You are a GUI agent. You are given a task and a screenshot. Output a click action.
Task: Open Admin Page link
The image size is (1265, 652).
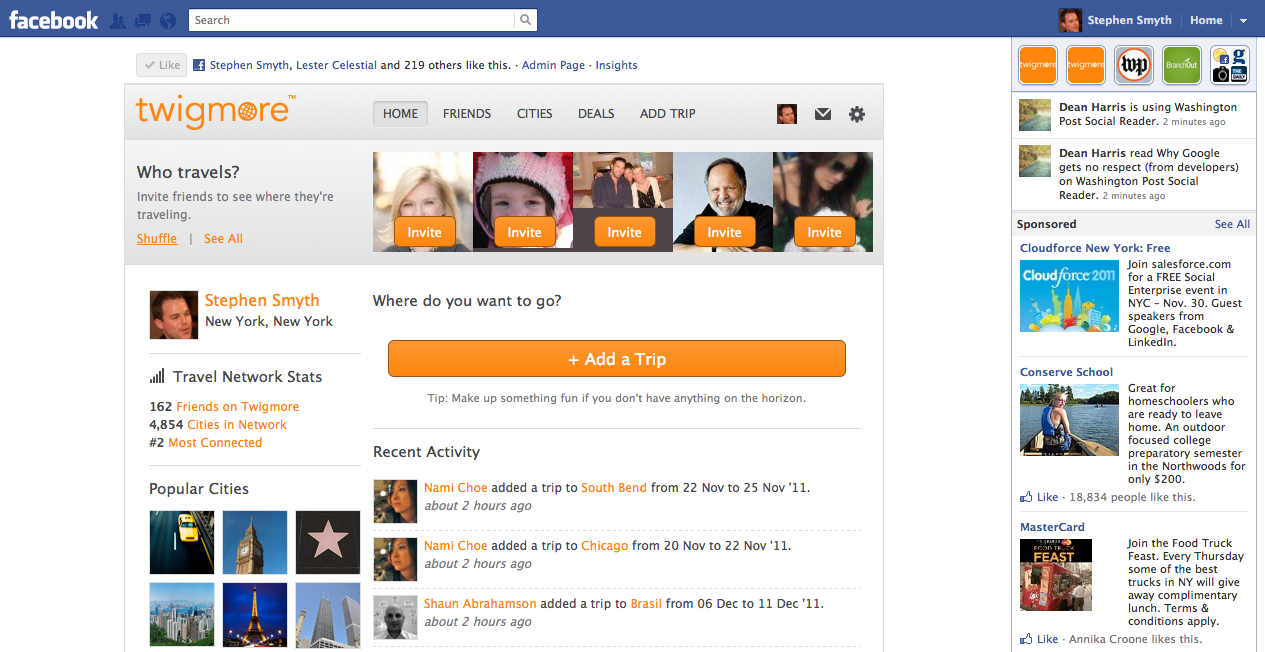(553, 65)
